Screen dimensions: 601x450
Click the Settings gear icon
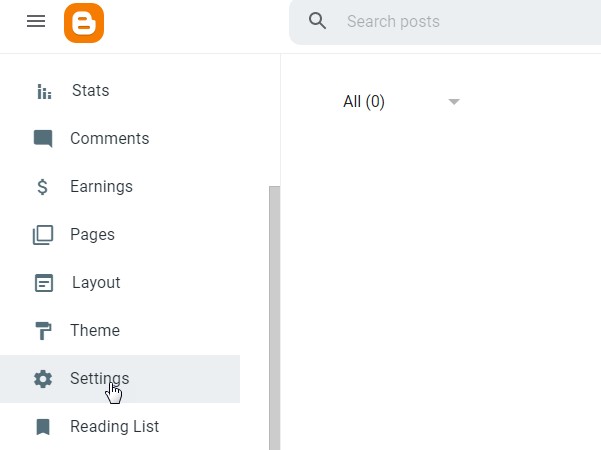coord(43,379)
